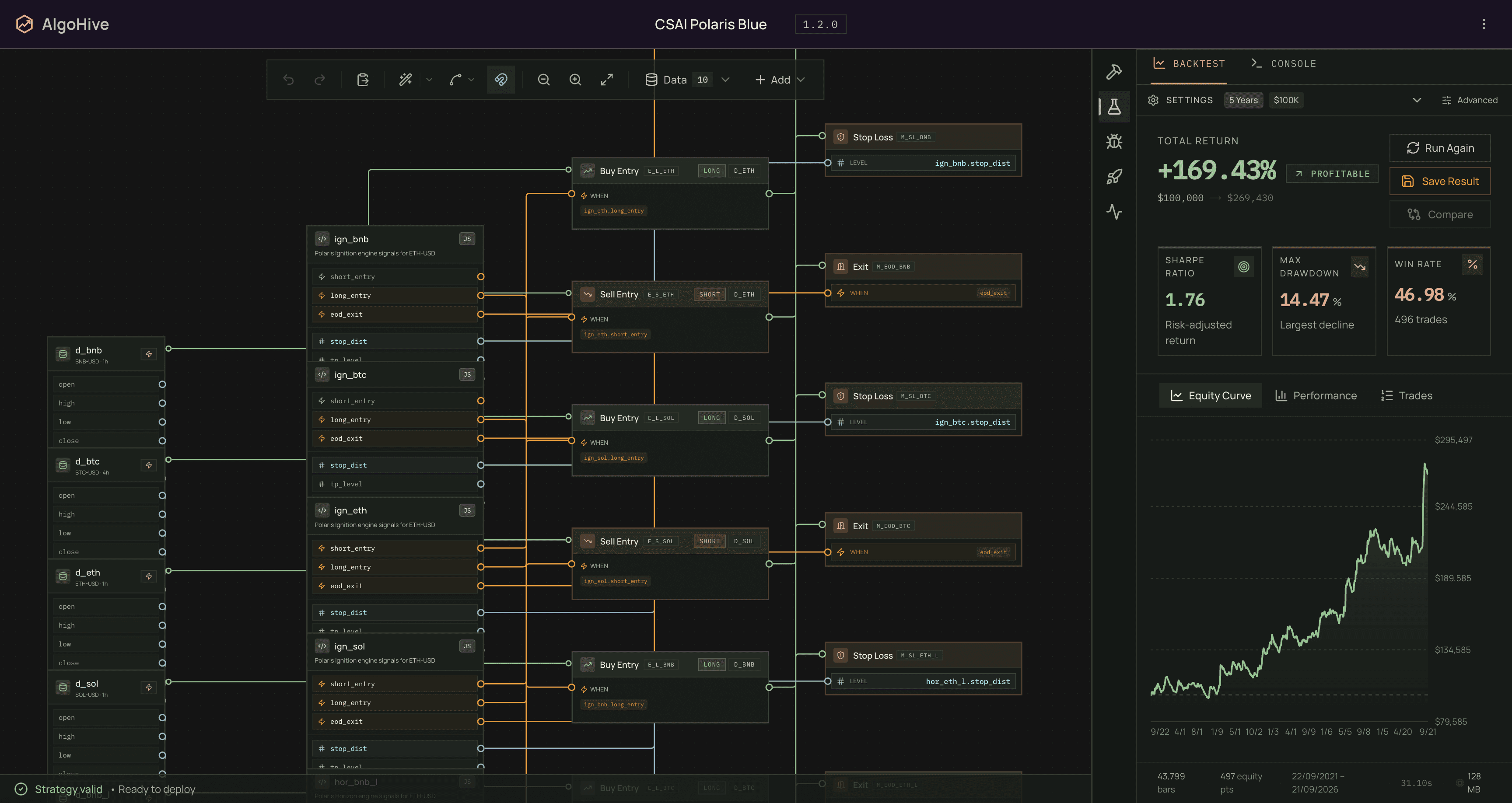Select the connection curve style tool
The image size is (1512, 803).
[455, 80]
